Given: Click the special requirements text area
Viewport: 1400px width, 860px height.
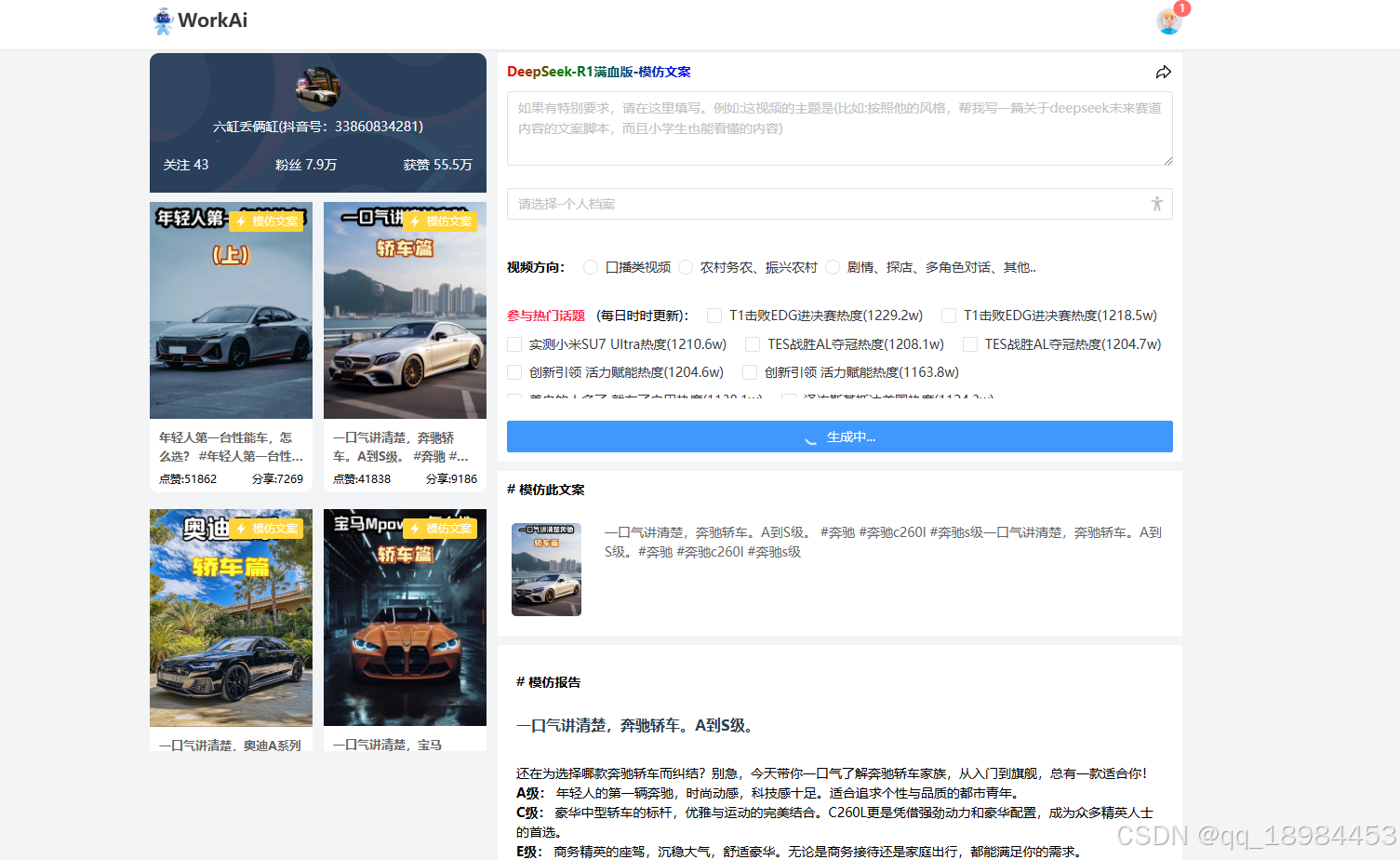Looking at the screenshot, I should tap(839, 128).
